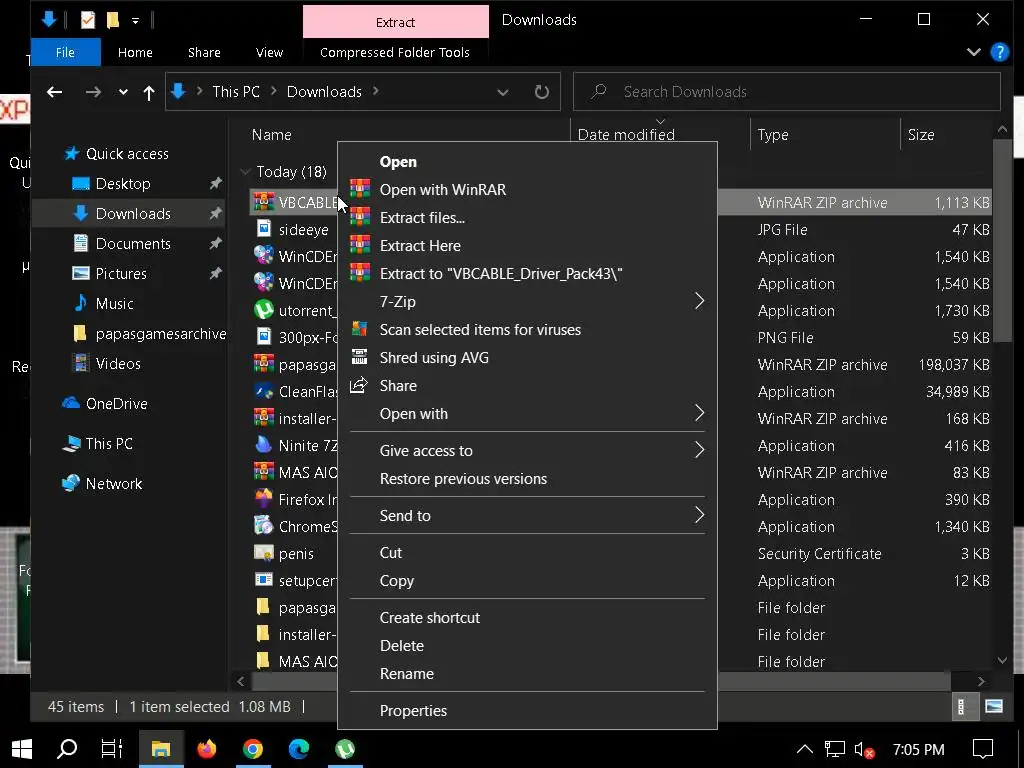Switch to Compressed Folder Tools tab
This screenshot has width=1024, height=768.
(x=394, y=52)
